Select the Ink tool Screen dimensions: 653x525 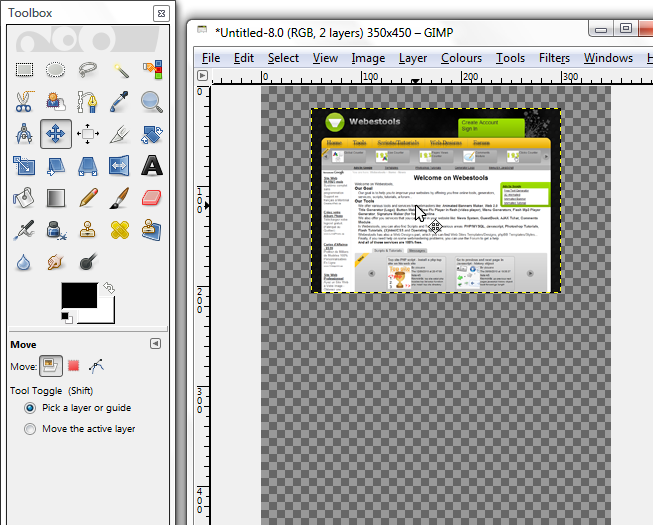55,230
